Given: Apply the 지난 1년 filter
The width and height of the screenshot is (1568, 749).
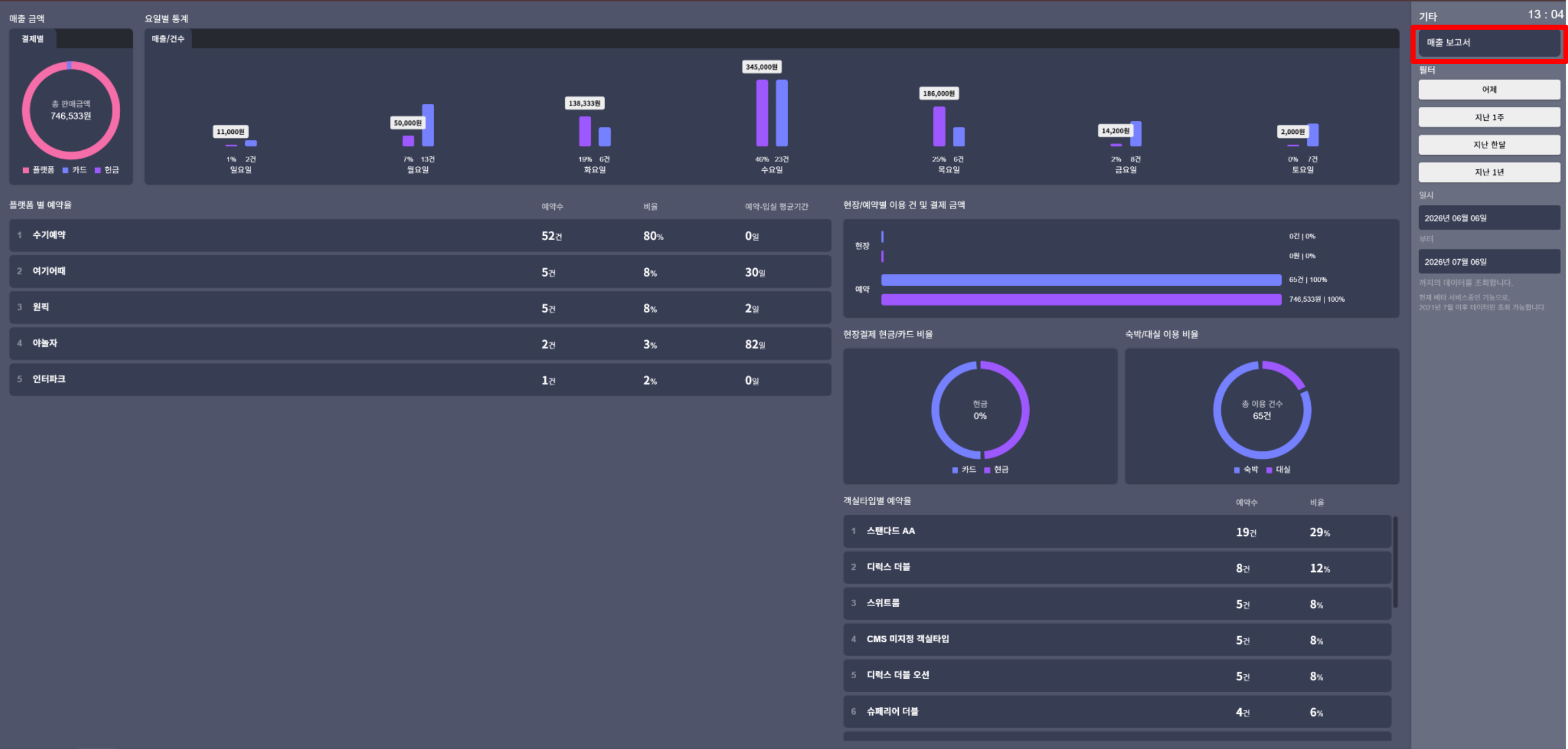Looking at the screenshot, I should [x=1489, y=172].
